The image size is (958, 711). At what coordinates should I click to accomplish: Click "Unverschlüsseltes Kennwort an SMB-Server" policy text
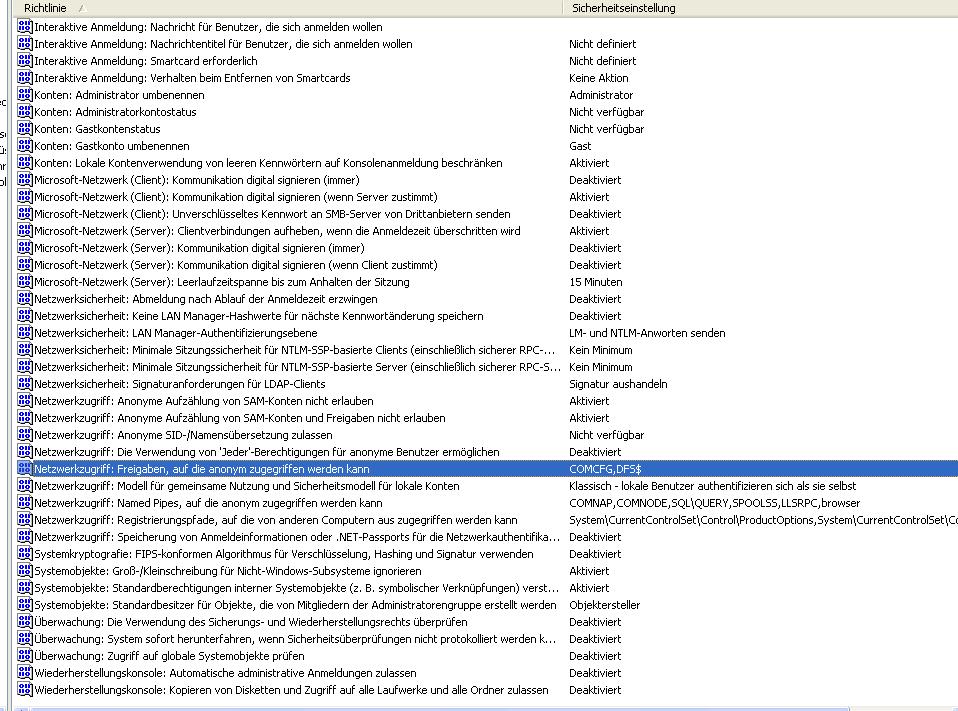(272, 214)
